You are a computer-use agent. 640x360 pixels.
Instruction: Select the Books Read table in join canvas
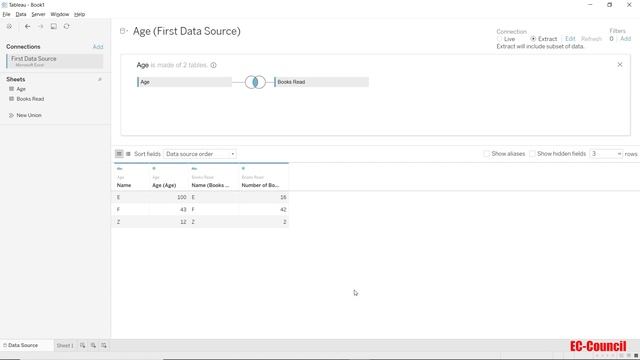[x=322, y=82]
